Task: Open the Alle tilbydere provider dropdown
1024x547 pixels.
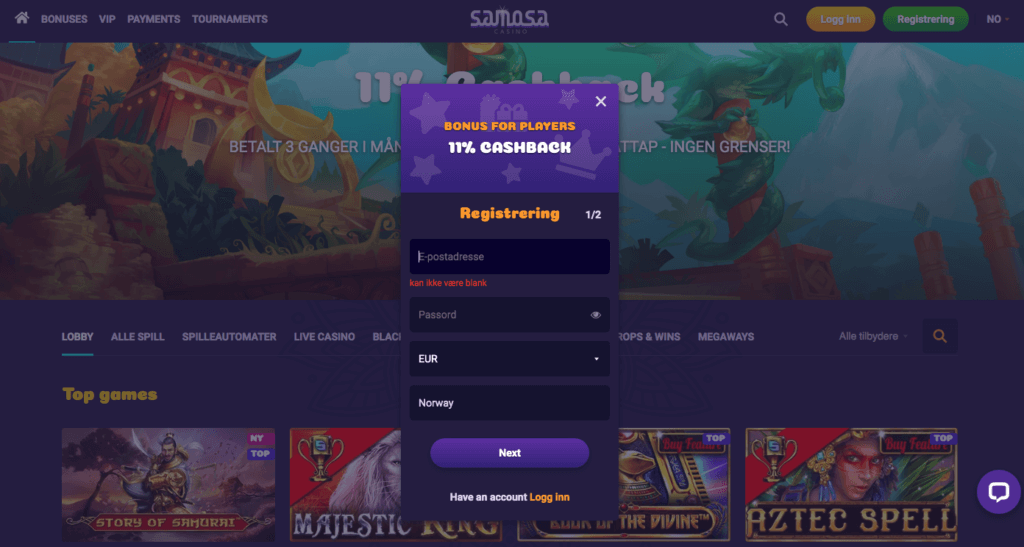Action: point(873,336)
